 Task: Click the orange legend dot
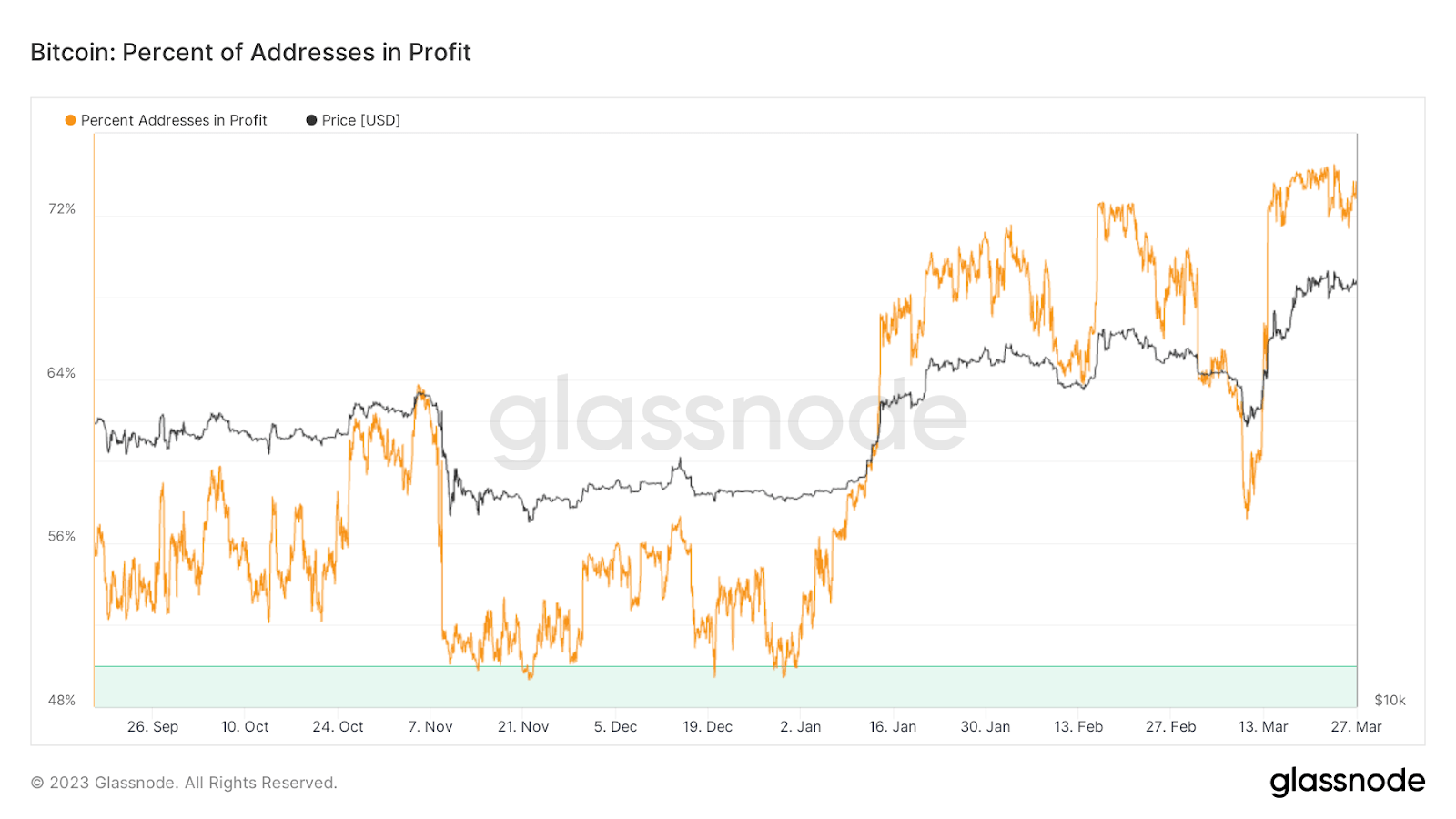pyautogui.click(x=70, y=120)
